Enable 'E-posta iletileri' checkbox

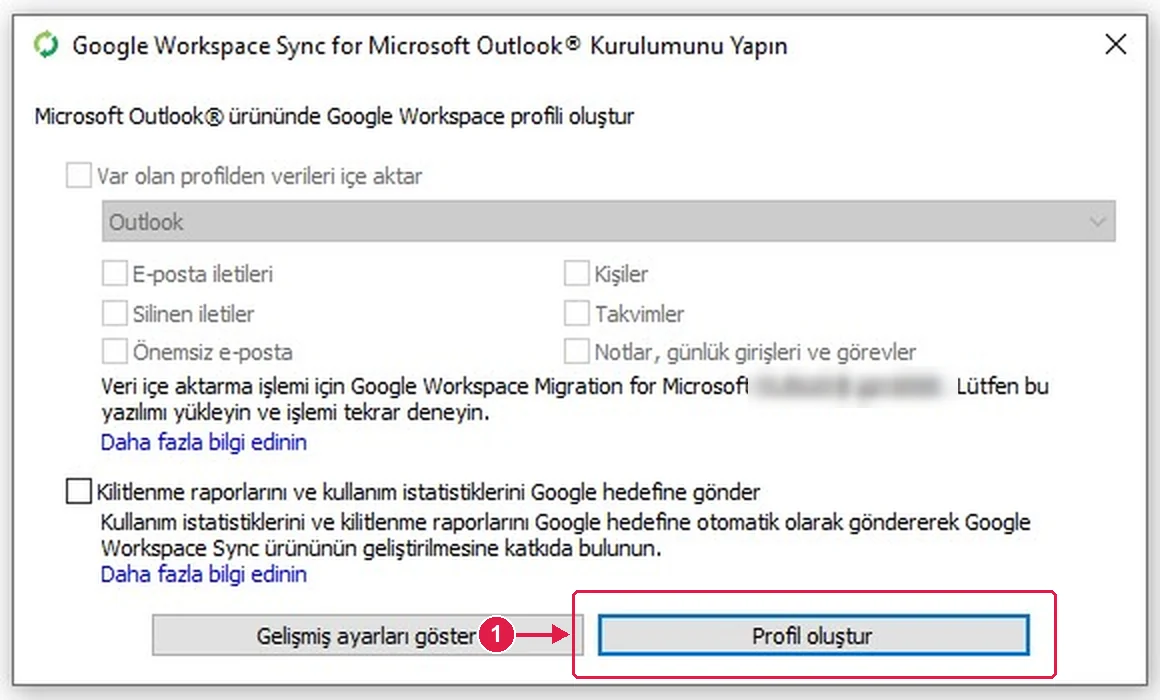[114, 273]
